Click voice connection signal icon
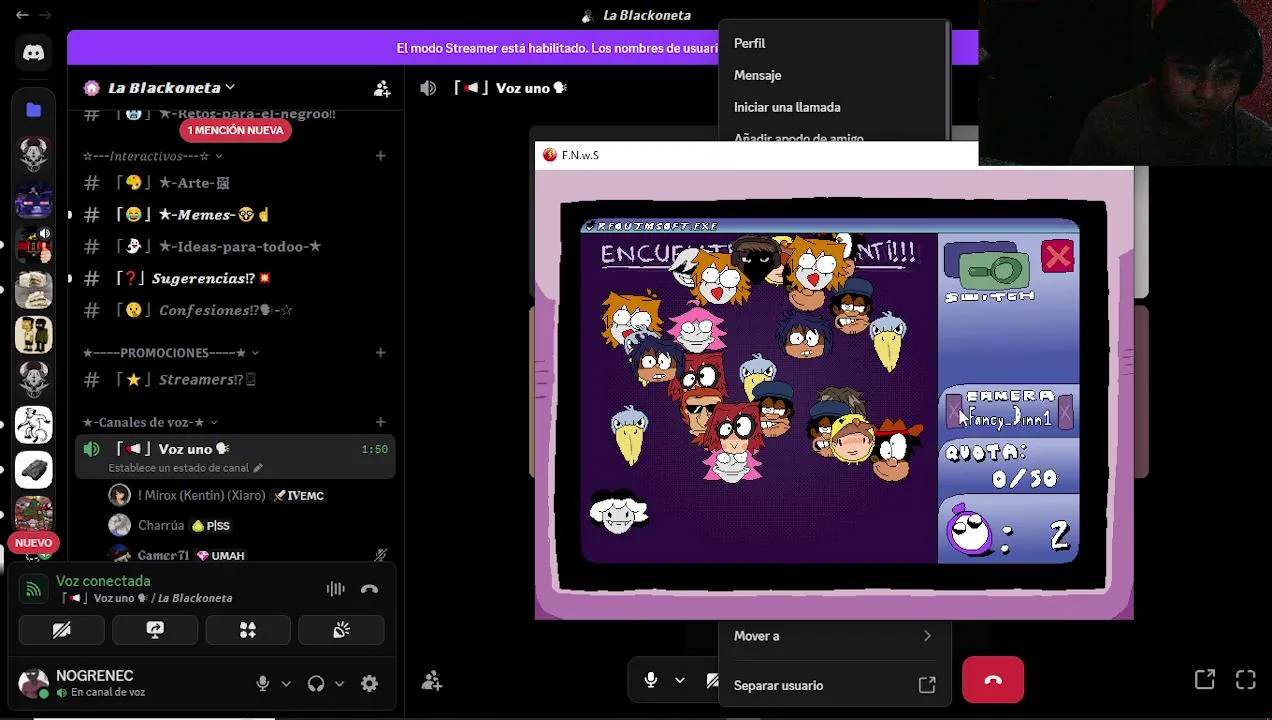The height and width of the screenshot is (720, 1272). 33,589
